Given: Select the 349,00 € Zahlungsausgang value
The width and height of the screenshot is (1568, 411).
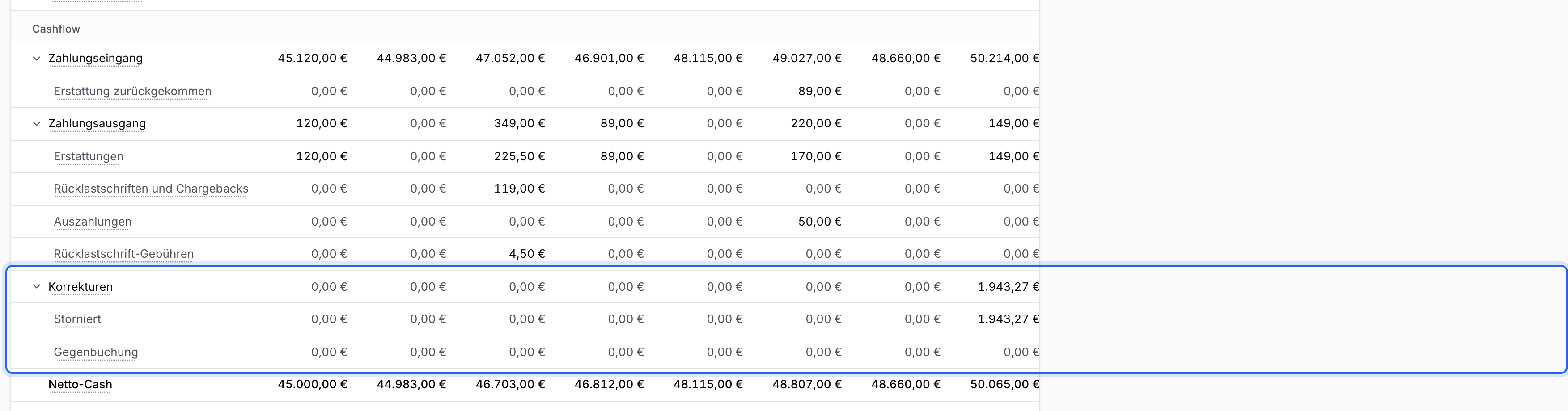Looking at the screenshot, I should 519,123.
